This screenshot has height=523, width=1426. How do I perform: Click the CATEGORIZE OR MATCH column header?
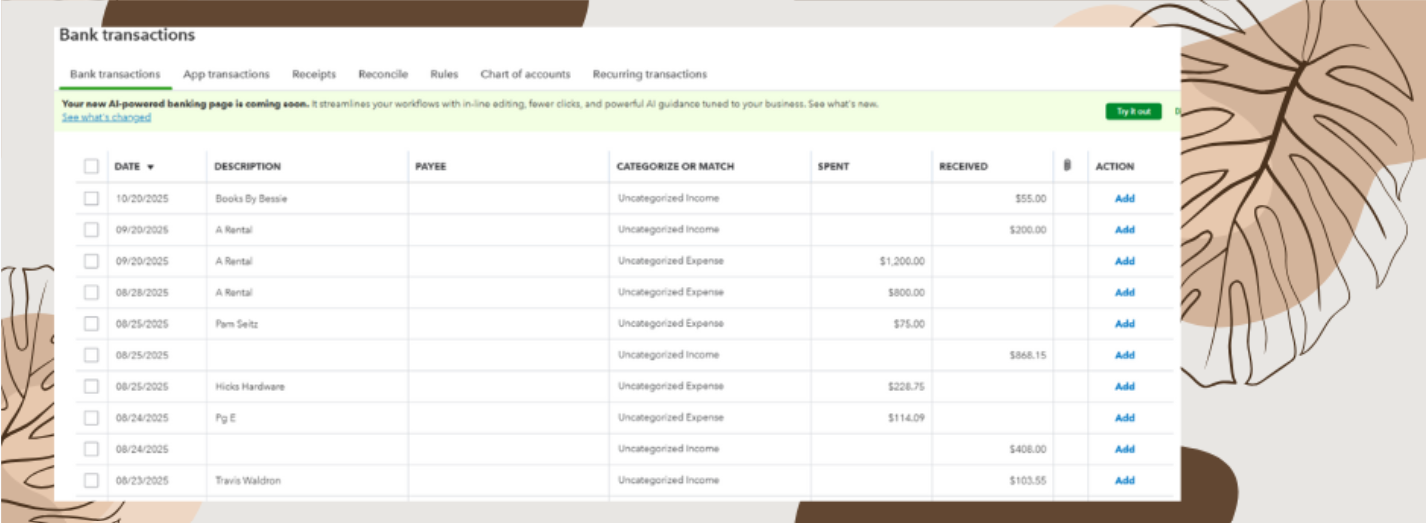click(x=675, y=167)
